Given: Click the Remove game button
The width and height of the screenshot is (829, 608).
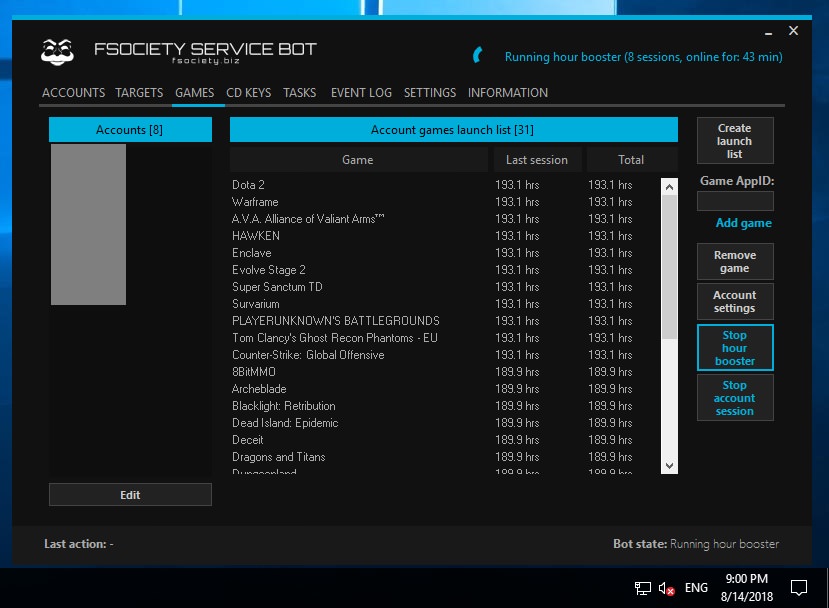Looking at the screenshot, I should pyautogui.click(x=735, y=262).
